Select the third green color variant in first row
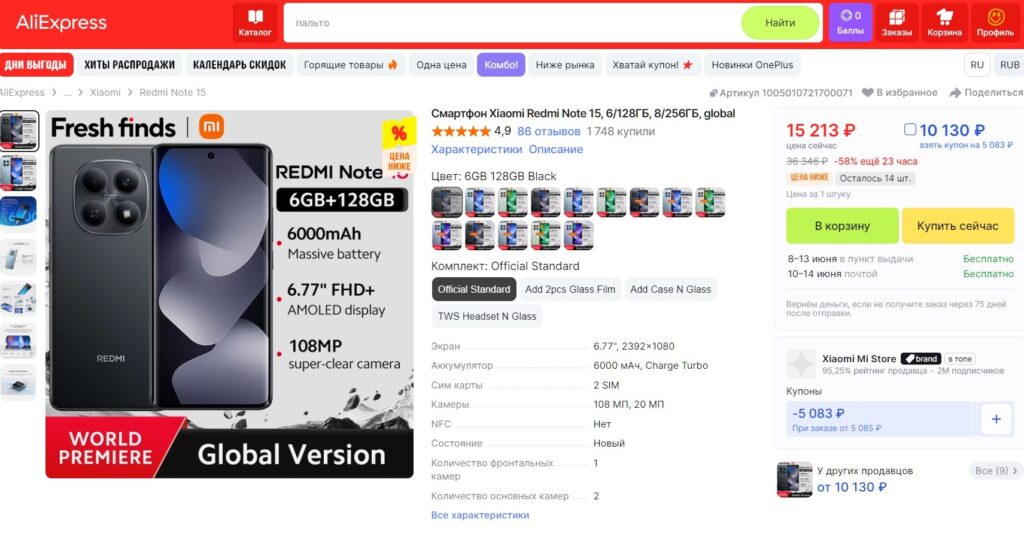The image size is (1024, 537). click(513, 202)
